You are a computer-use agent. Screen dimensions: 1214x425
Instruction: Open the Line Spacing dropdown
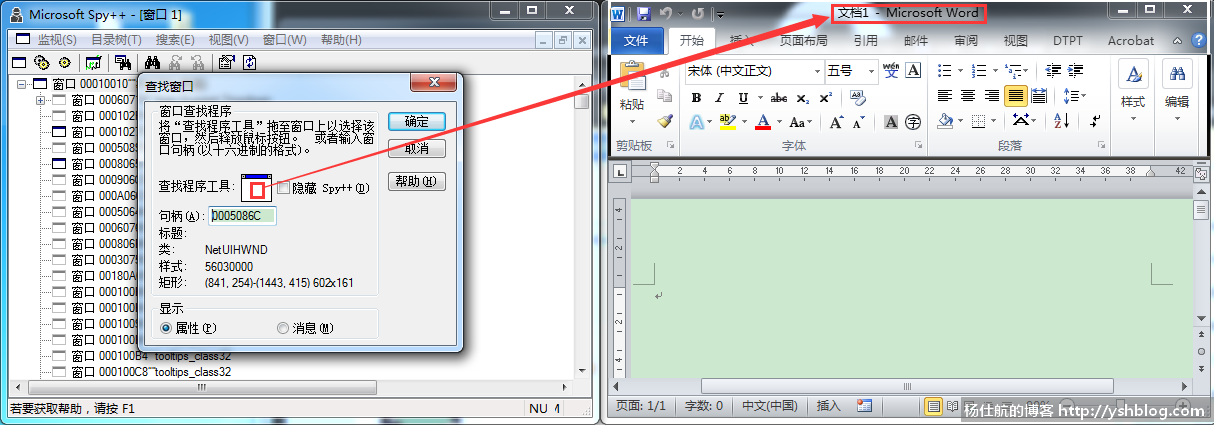click(x=1075, y=96)
